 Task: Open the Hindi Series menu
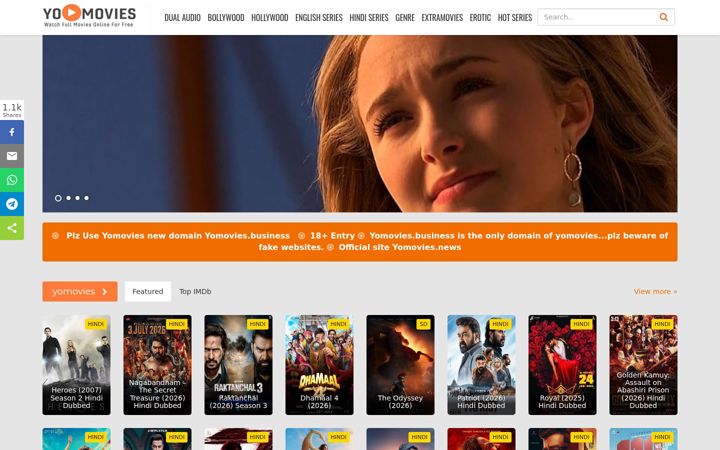[369, 17]
